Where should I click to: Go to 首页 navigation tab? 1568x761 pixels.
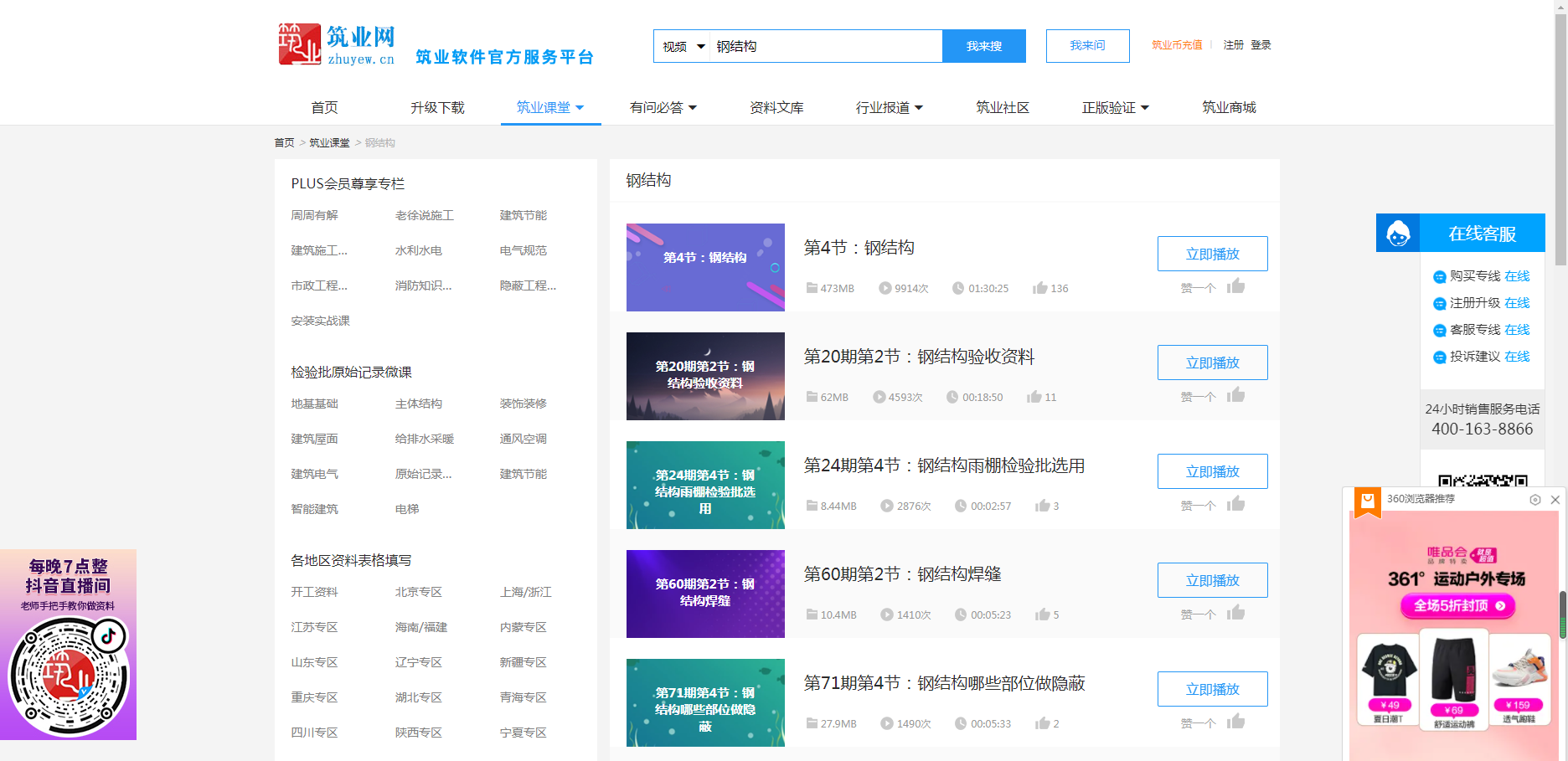click(x=324, y=107)
